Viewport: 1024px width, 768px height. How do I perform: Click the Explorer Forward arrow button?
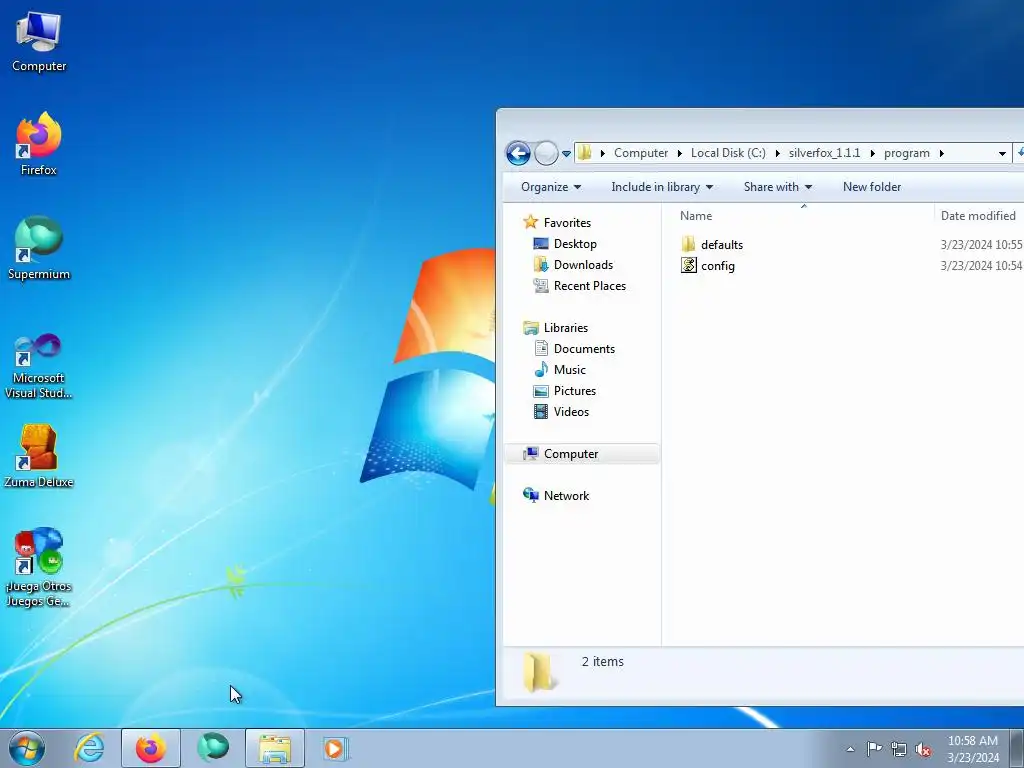[546, 153]
